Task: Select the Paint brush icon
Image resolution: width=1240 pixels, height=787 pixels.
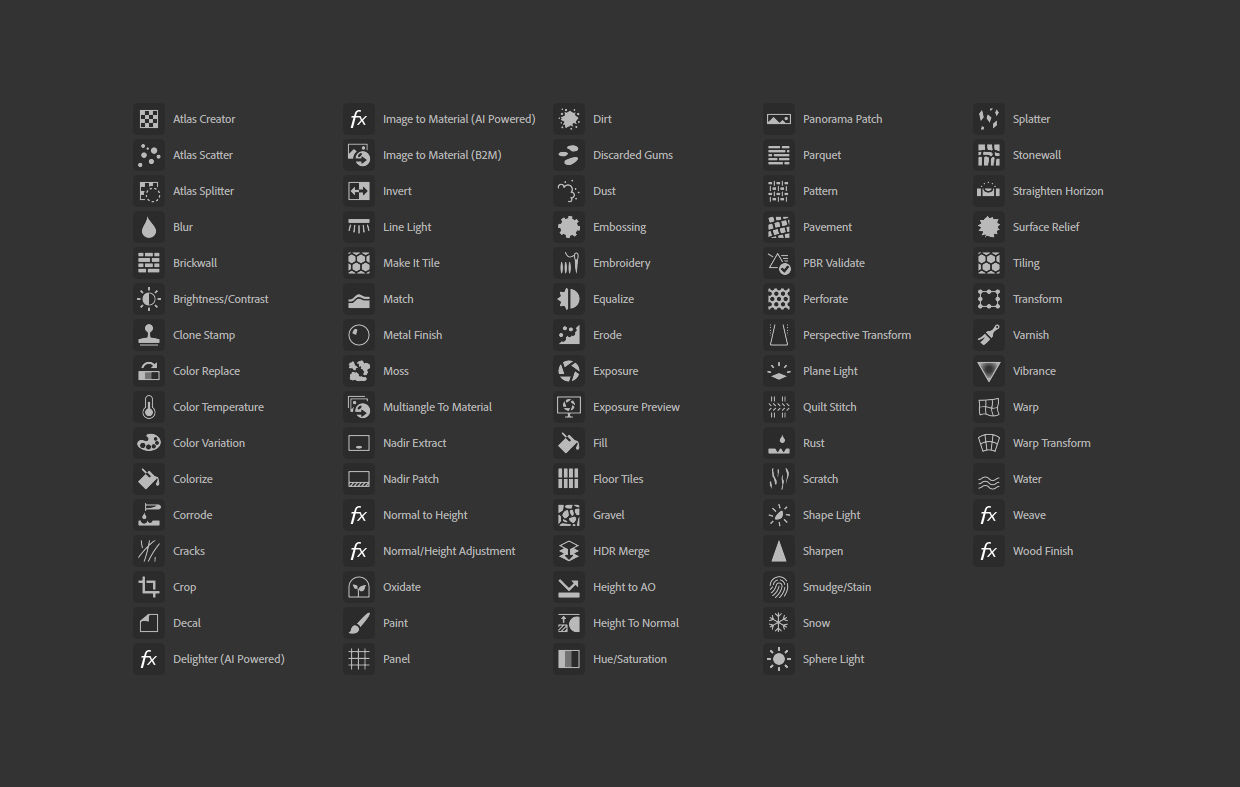Action: (x=359, y=623)
